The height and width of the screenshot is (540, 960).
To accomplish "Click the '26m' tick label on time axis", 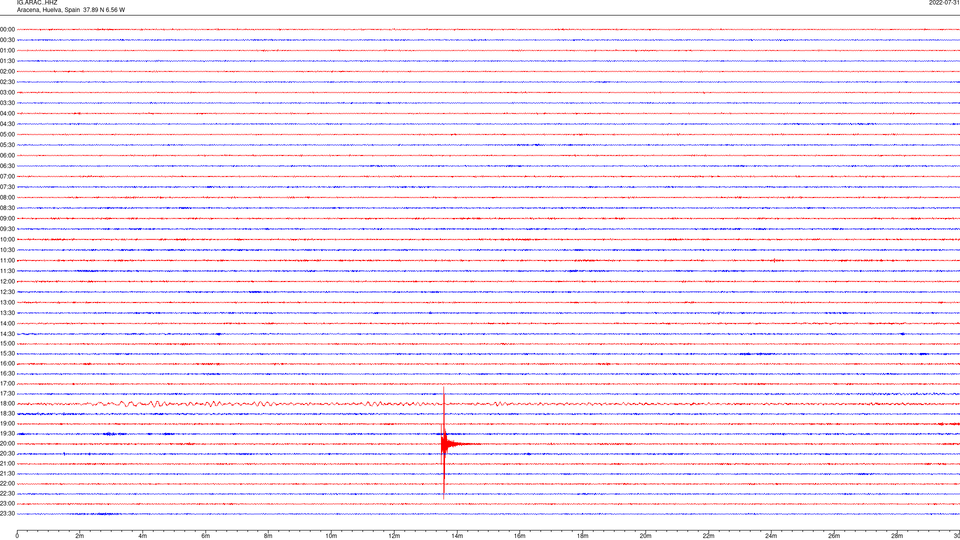I will (x=834, y=536).
